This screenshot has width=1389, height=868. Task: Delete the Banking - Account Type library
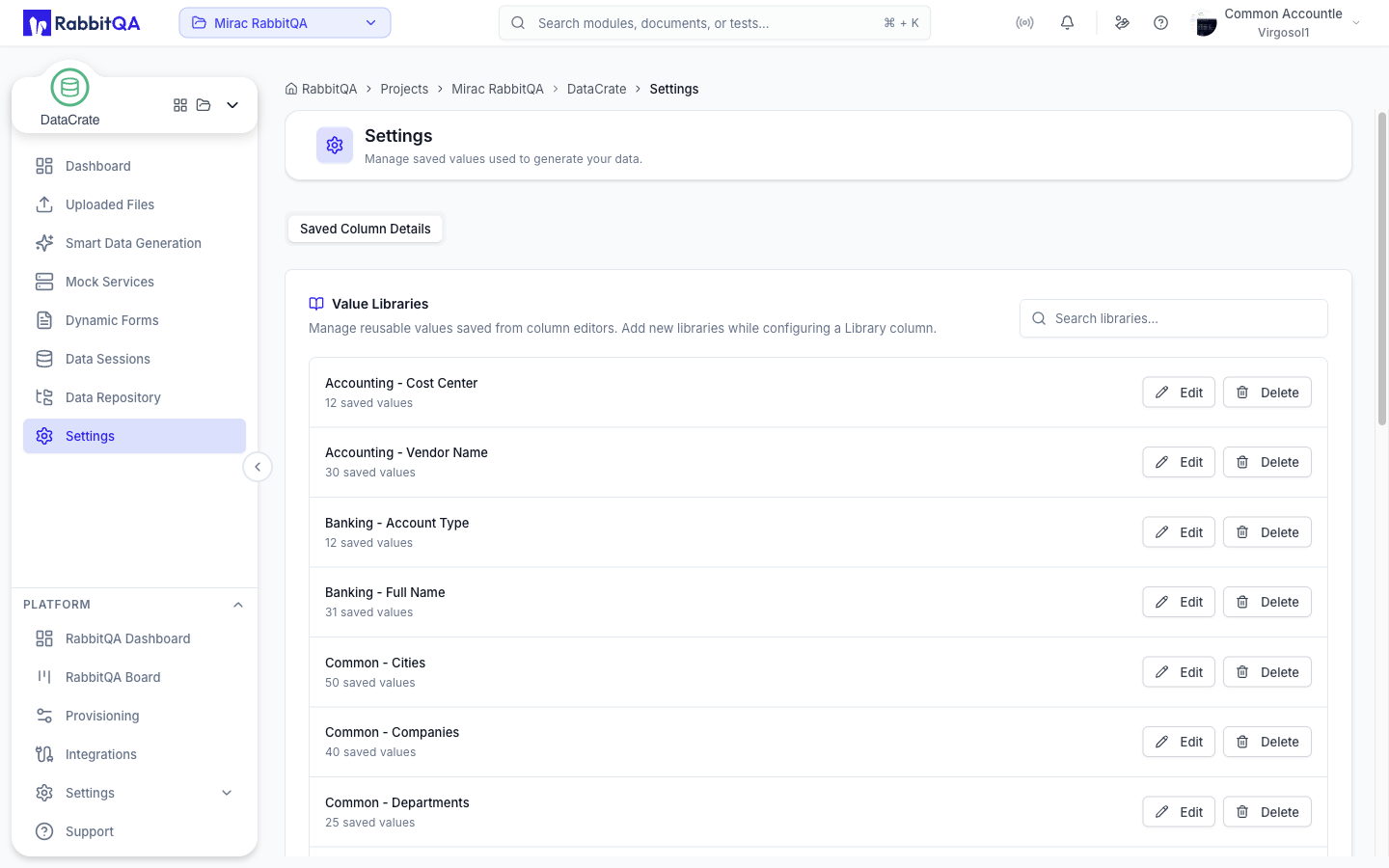1267,532
